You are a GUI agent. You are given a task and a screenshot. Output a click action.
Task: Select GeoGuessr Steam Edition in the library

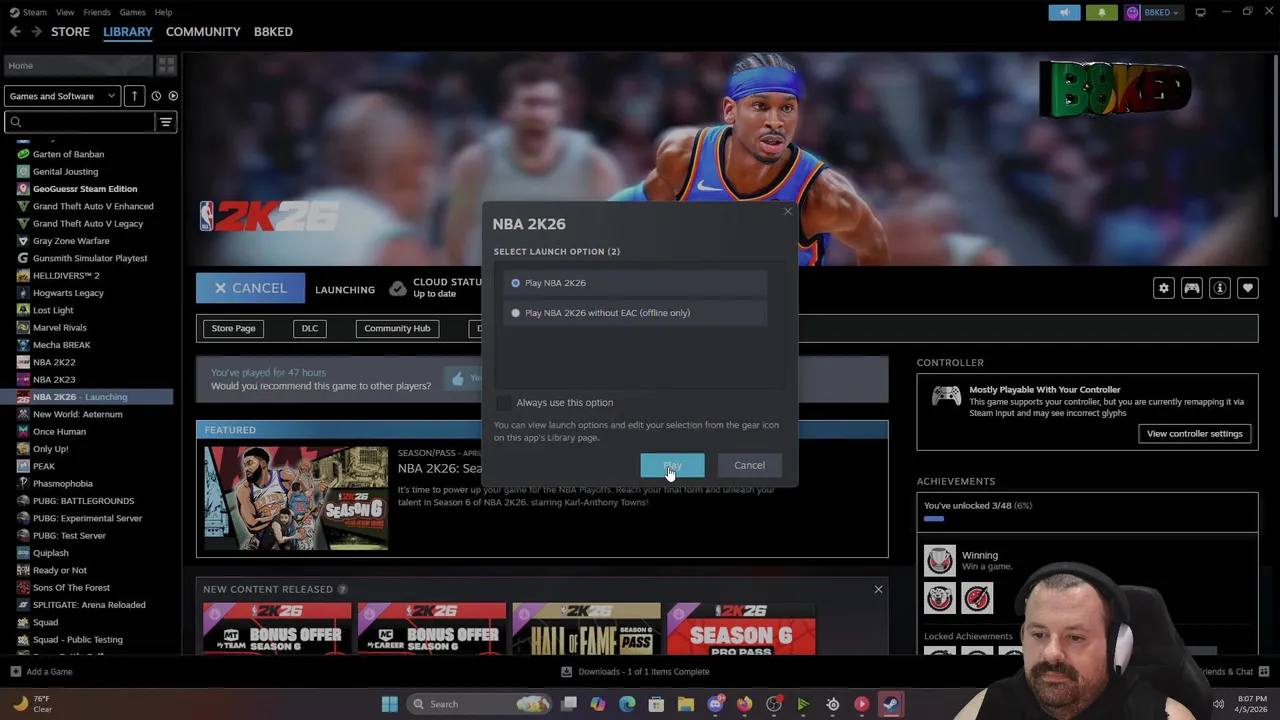[x=85, y=189]
